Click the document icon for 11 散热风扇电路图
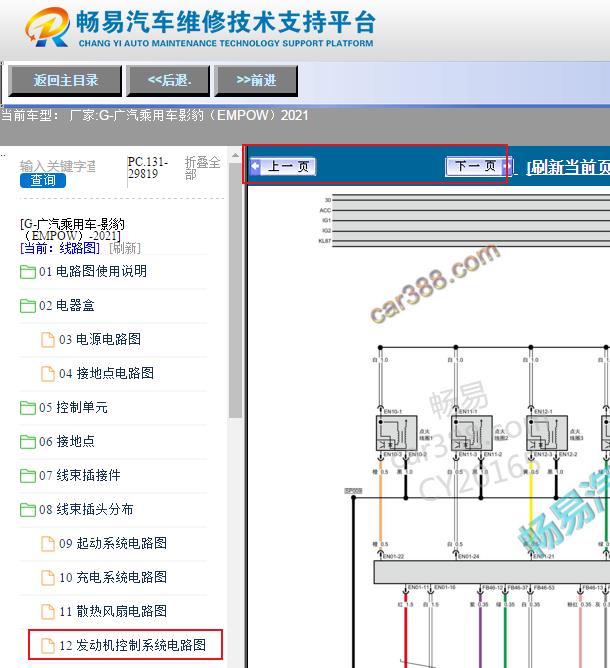Screen dimensions: 610x668 pos(48,612)
